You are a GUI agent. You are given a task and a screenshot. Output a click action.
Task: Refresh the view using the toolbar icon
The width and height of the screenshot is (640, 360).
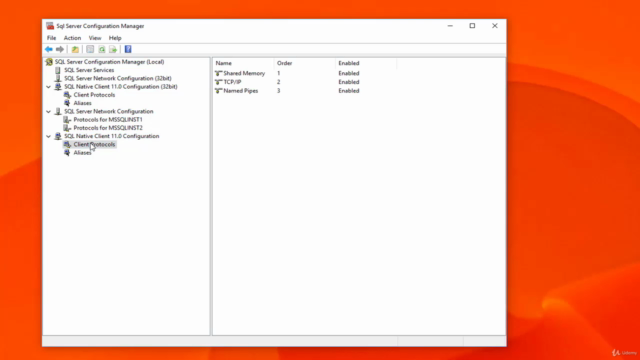[x=102, y=49]
